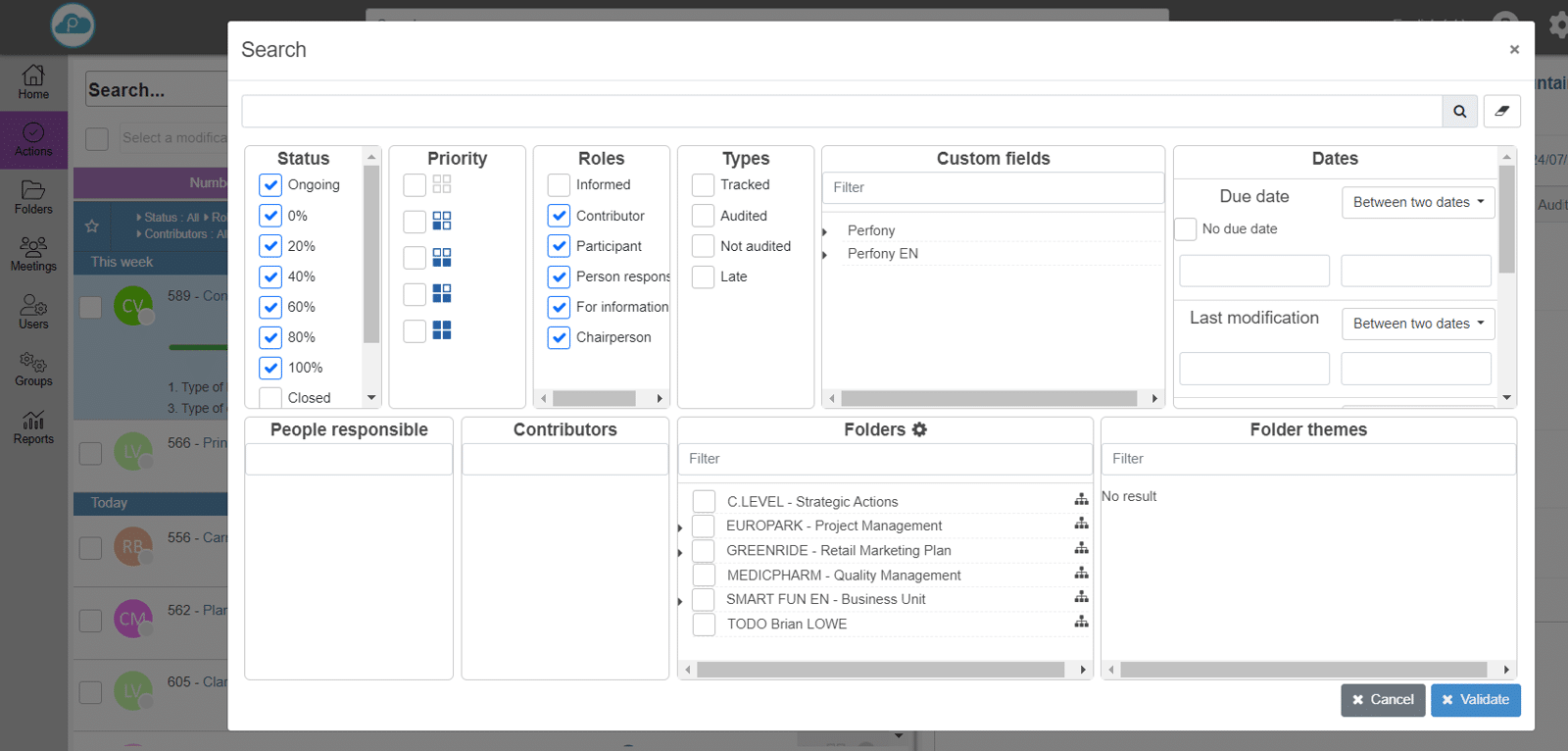Click the magnifying glass search button
The height and width of the screenshot is (751, 1568).
tap(1459, 112)
